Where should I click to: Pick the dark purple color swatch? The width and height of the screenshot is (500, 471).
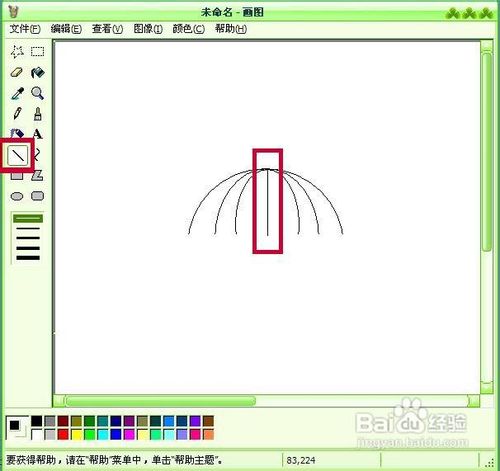(129, 421)
